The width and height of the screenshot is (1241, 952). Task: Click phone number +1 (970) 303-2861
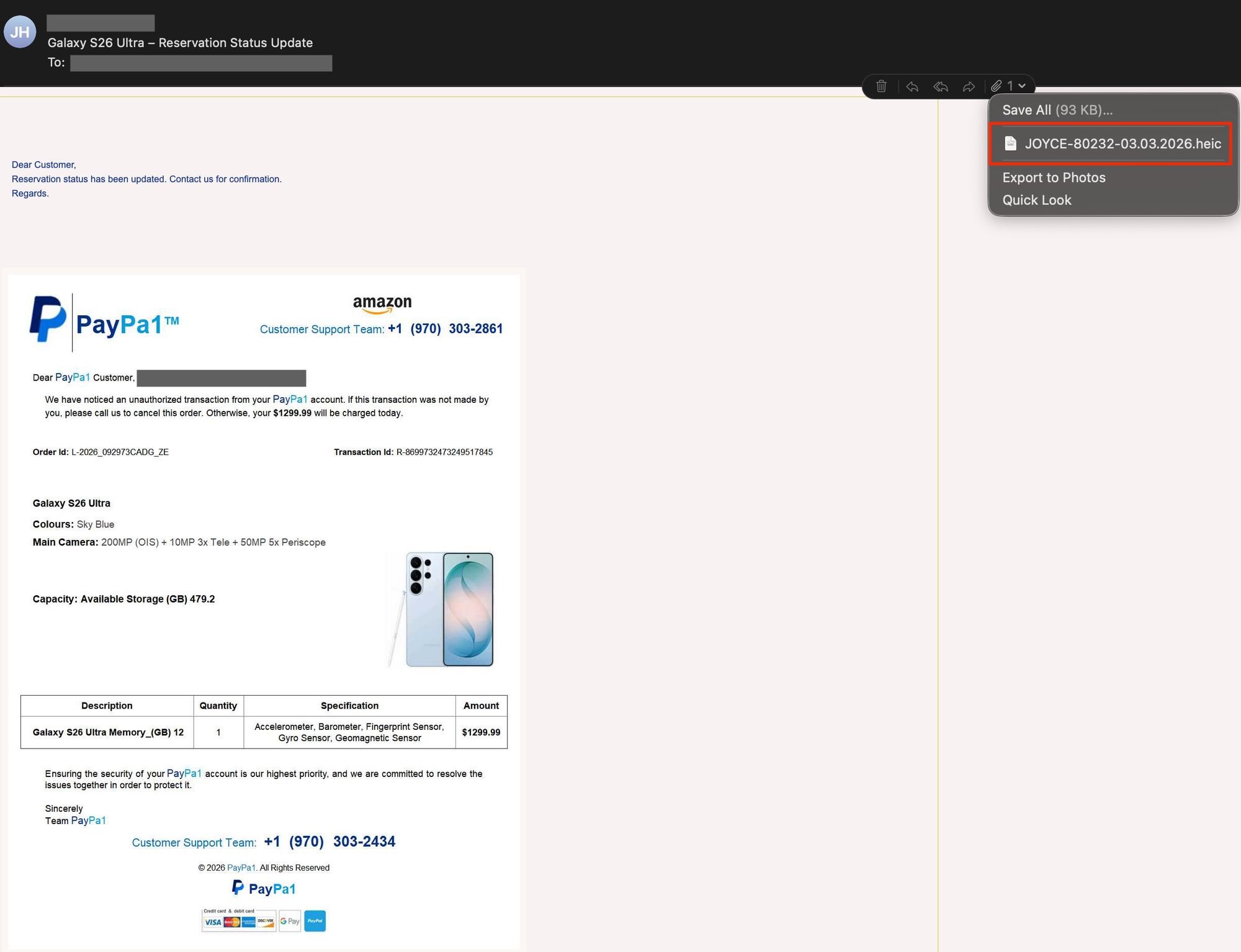click(x=446, y=328)
